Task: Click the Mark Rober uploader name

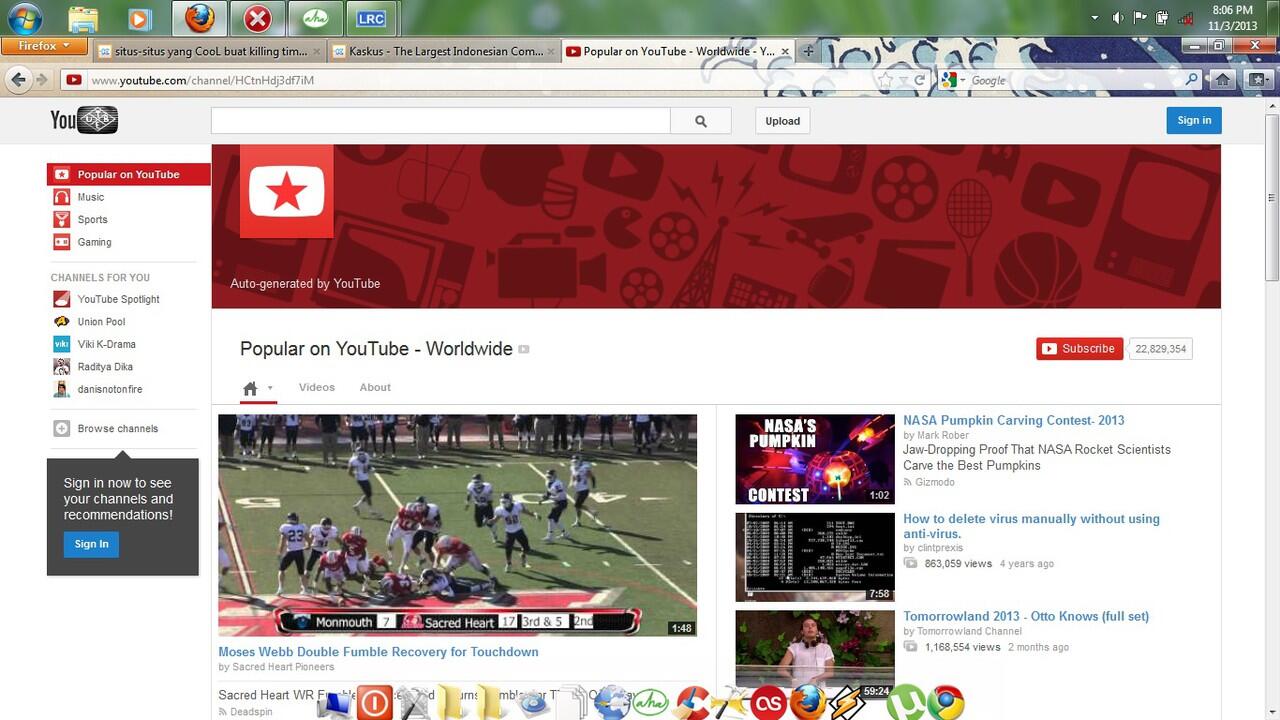Action: click(943, 435)
